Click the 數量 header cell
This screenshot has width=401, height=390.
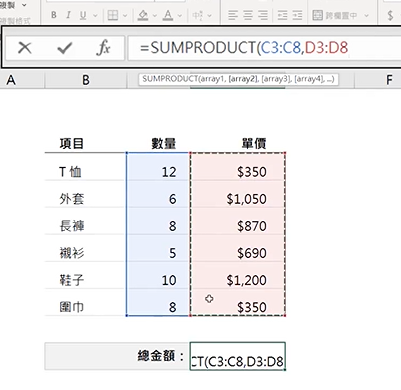(158, 144)
